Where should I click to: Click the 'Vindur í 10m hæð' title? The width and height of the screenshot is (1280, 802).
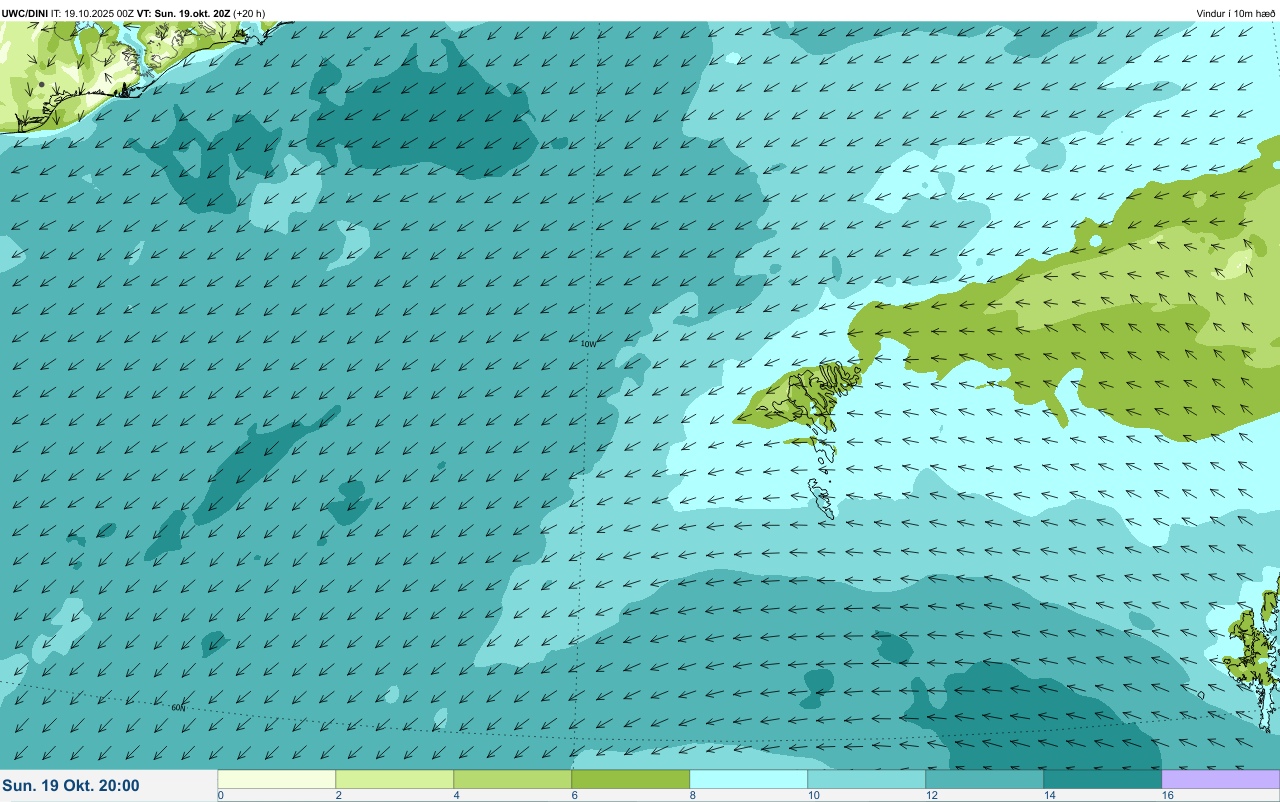tap(1236, 14)
